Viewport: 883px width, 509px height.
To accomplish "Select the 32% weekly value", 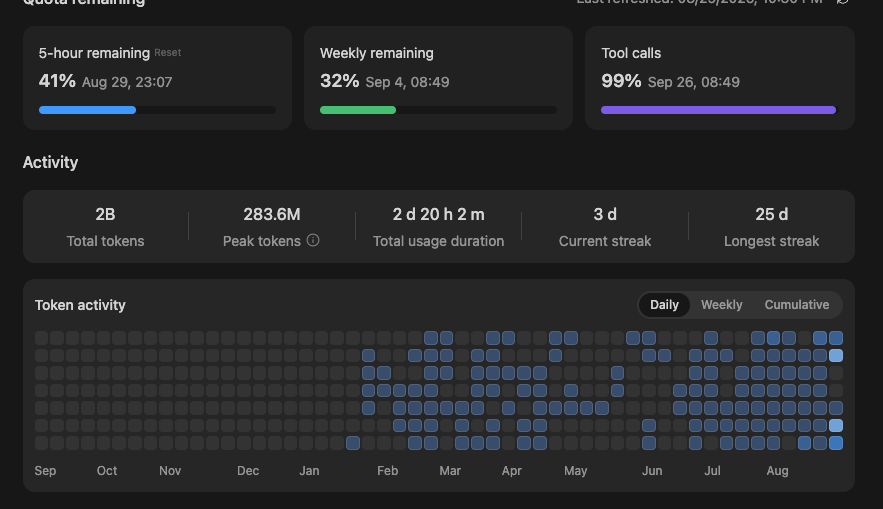I will point(340,81).
